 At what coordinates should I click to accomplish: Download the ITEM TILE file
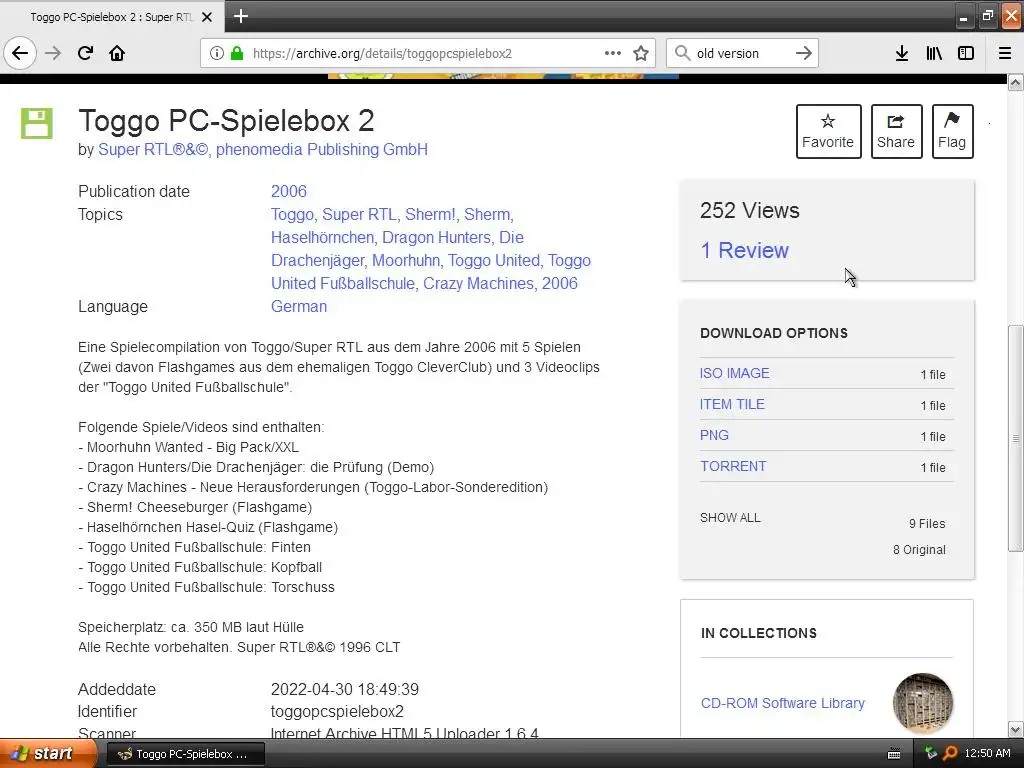[x=732, y=404]
